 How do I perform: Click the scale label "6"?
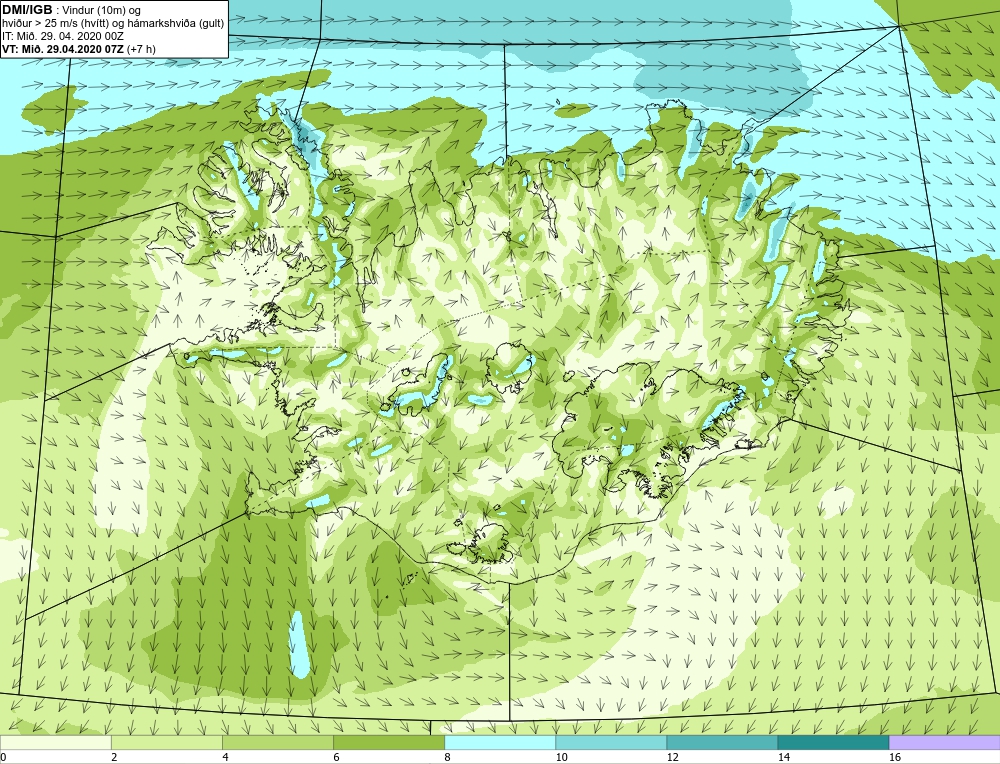[x=336, y=757]
